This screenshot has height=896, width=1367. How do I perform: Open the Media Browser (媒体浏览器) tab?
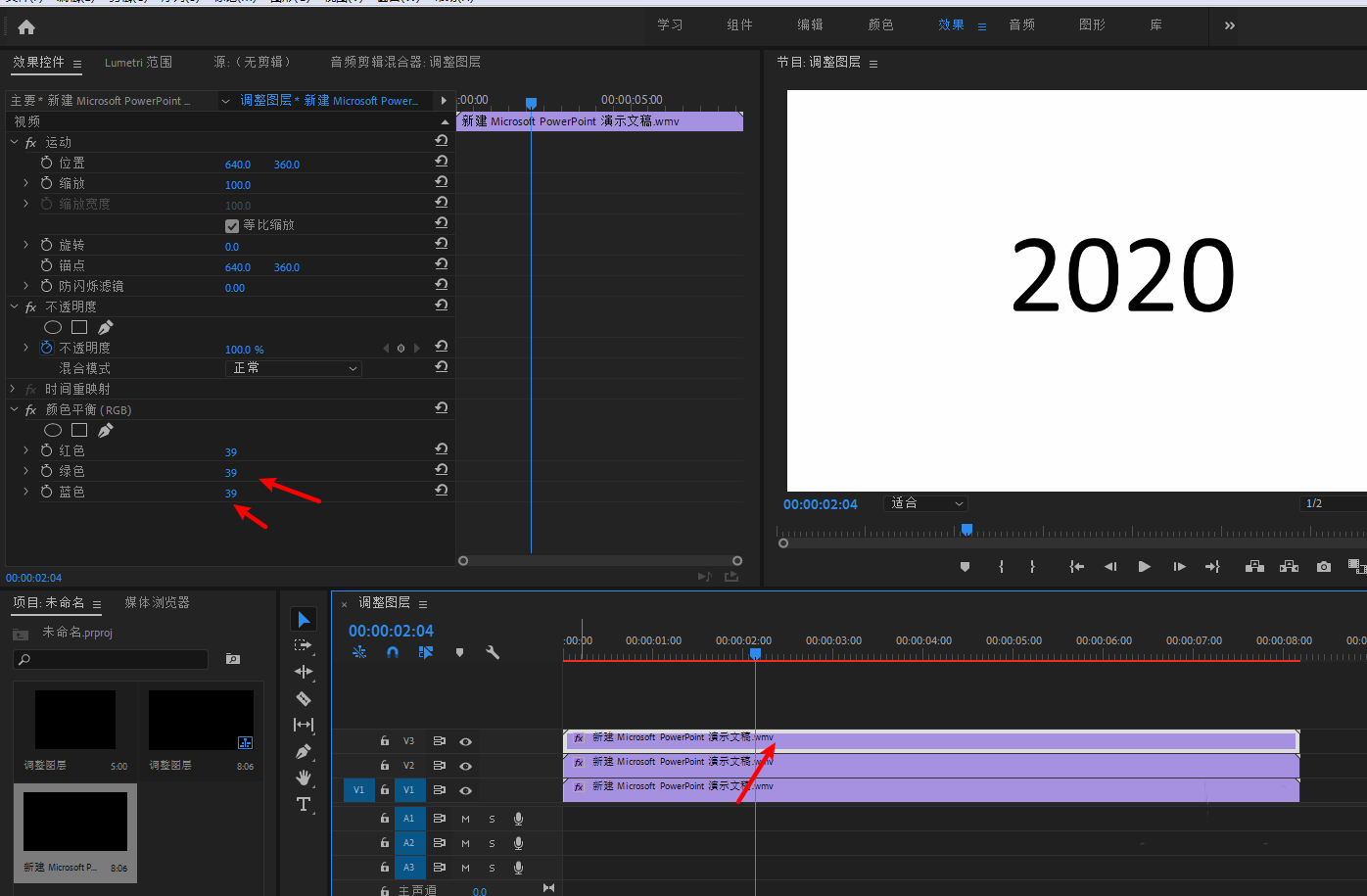click(x=157, y=602)
